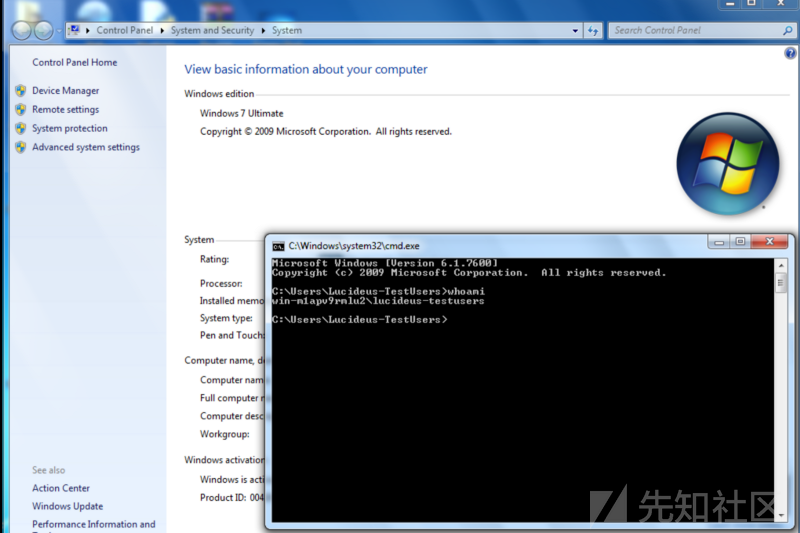The image size is (800, 533).
Task: Click 'Windows 7 Ultimate' edition text
Action: tap(241, 113)
